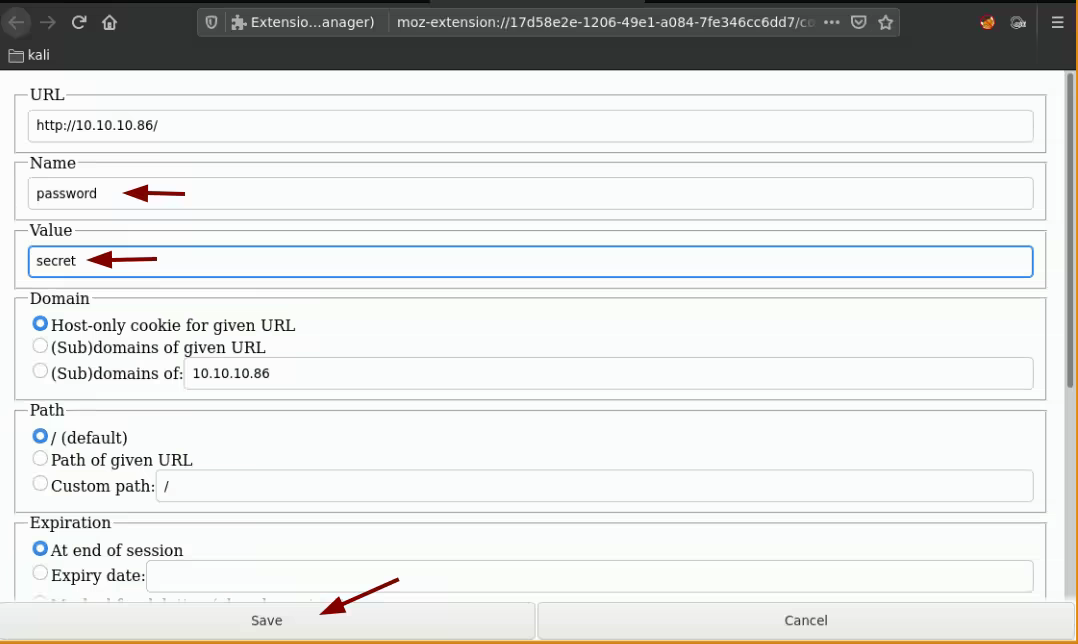Screen dimensions: 1078x644
Task: Select the 'Custom path' radio button
Action: click(x=40, y=485)
